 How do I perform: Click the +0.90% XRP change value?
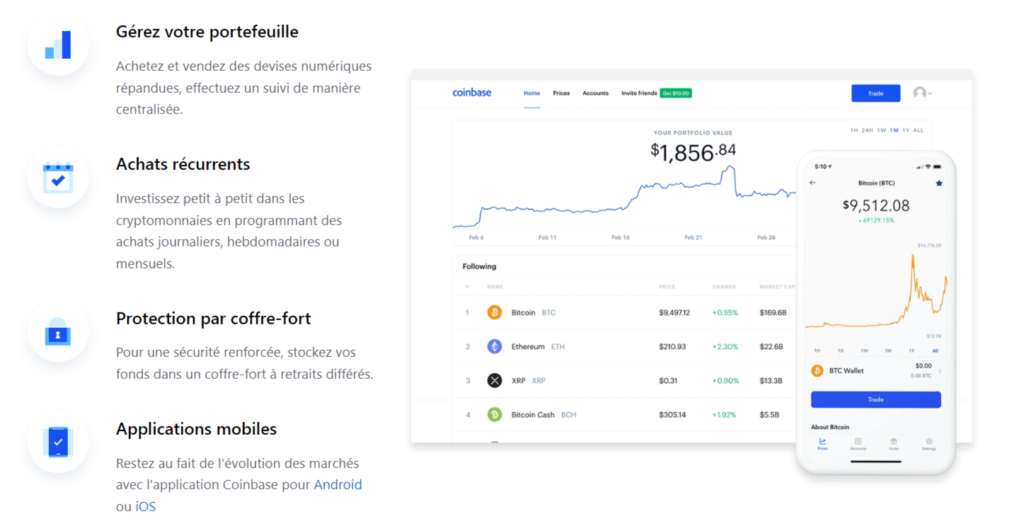point(725,381)
